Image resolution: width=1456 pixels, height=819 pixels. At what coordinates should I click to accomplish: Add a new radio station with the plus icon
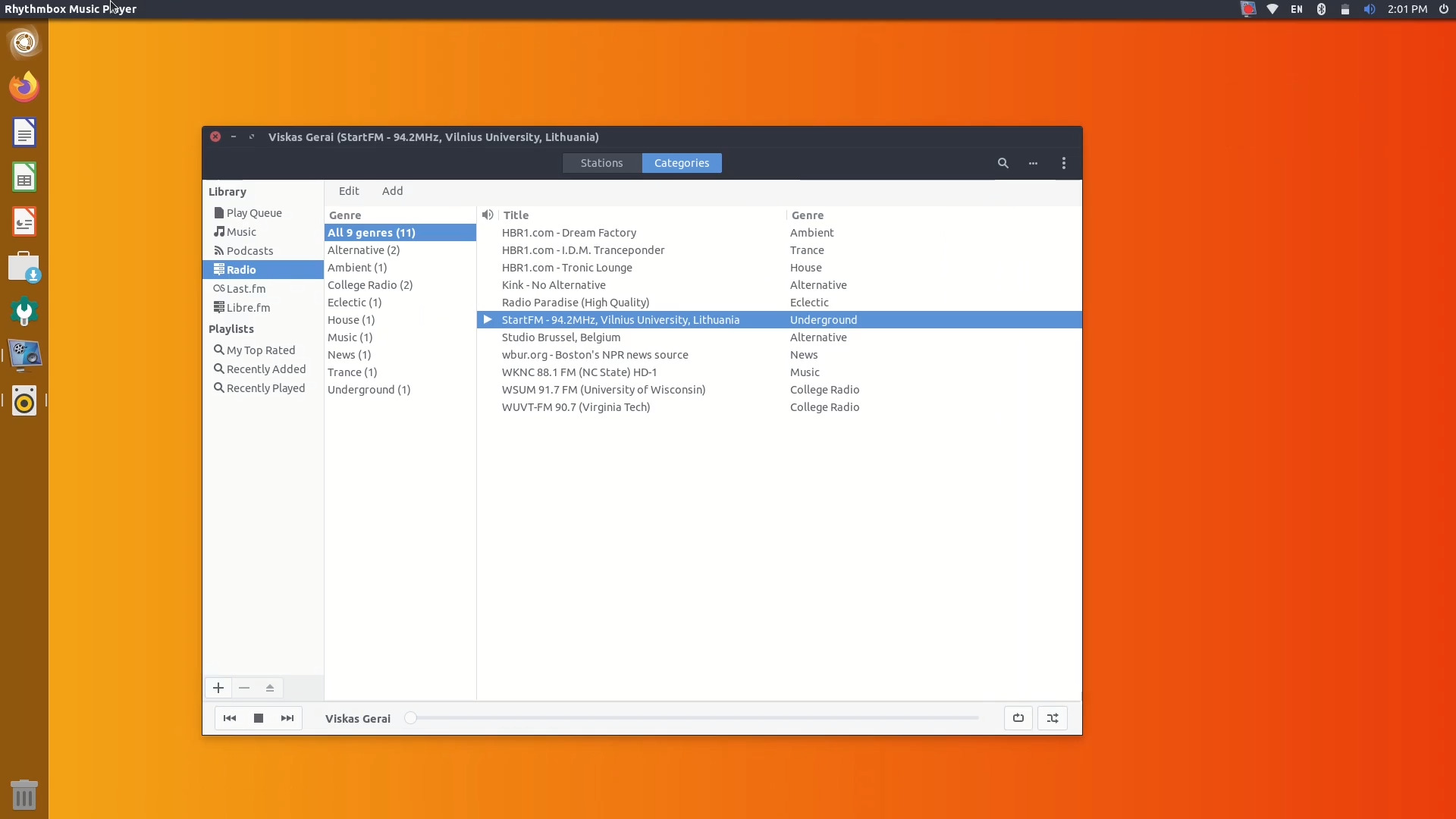point(218,688)
